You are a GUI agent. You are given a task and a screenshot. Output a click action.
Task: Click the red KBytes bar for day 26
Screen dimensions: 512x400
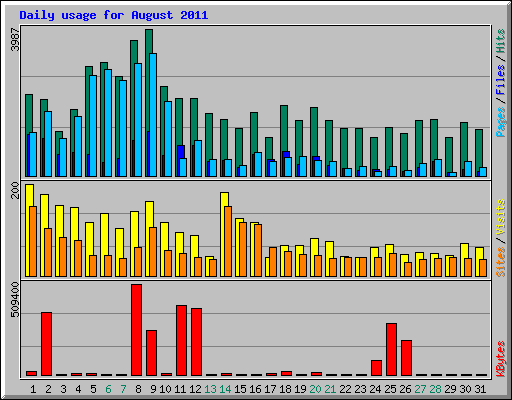click(406, 358)
